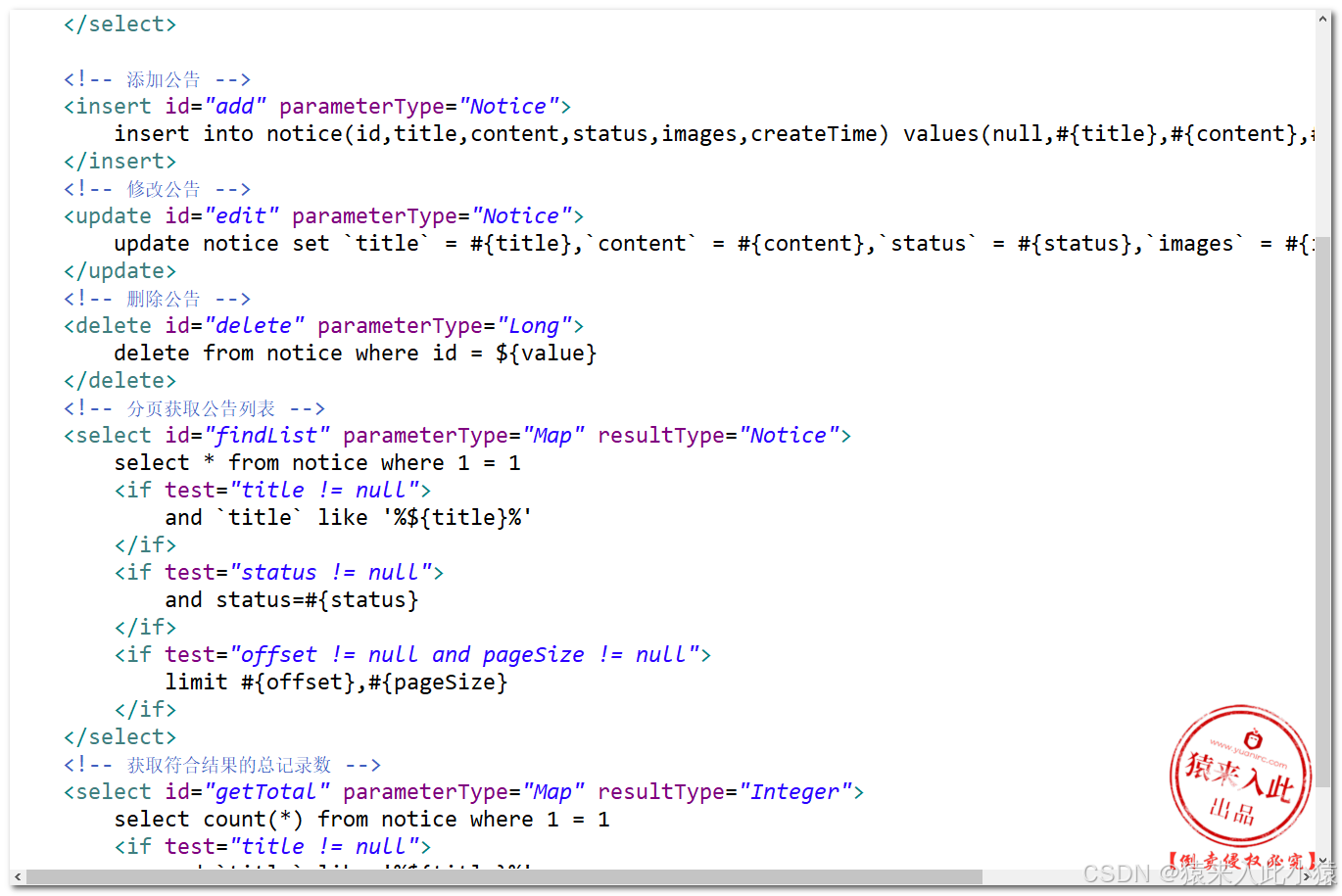Click the 'insert into notice' SQL line
This screenshot has width=1342, height=896.
tap(715, 134)
